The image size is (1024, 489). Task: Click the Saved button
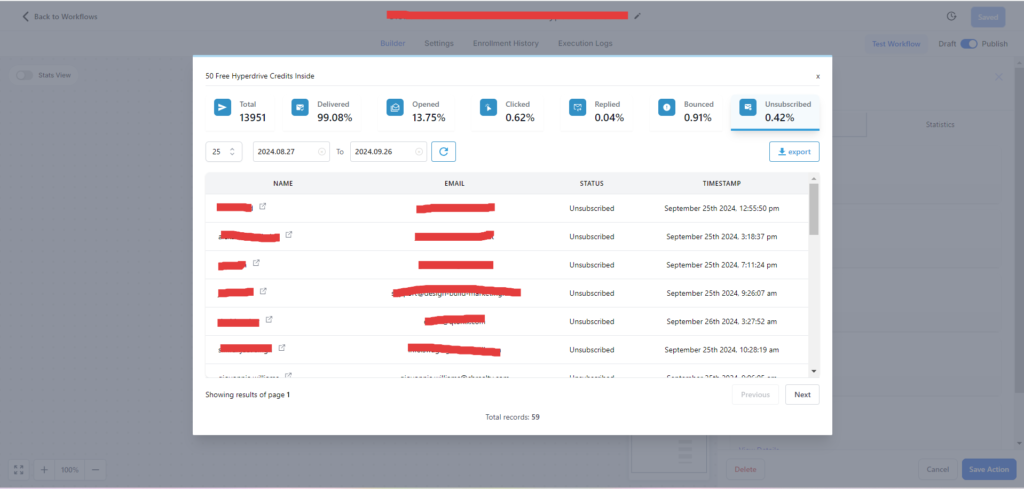988,17
